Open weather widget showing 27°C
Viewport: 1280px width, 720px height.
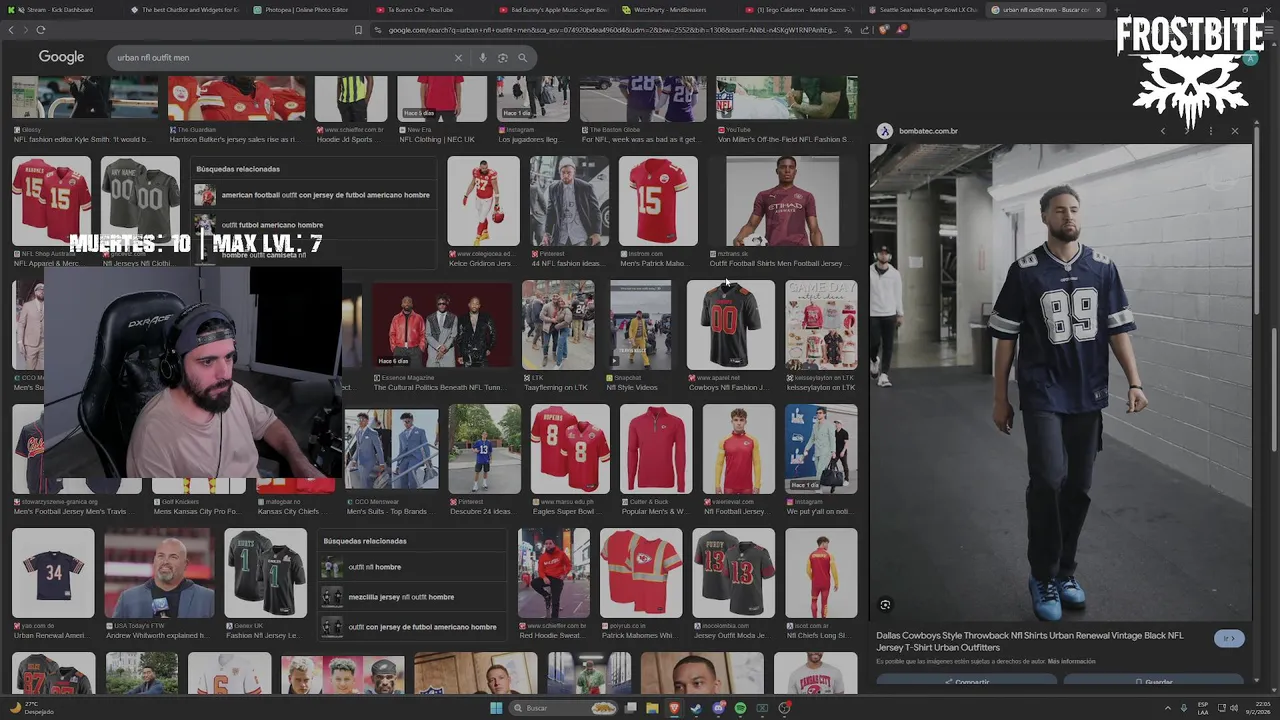32,708
